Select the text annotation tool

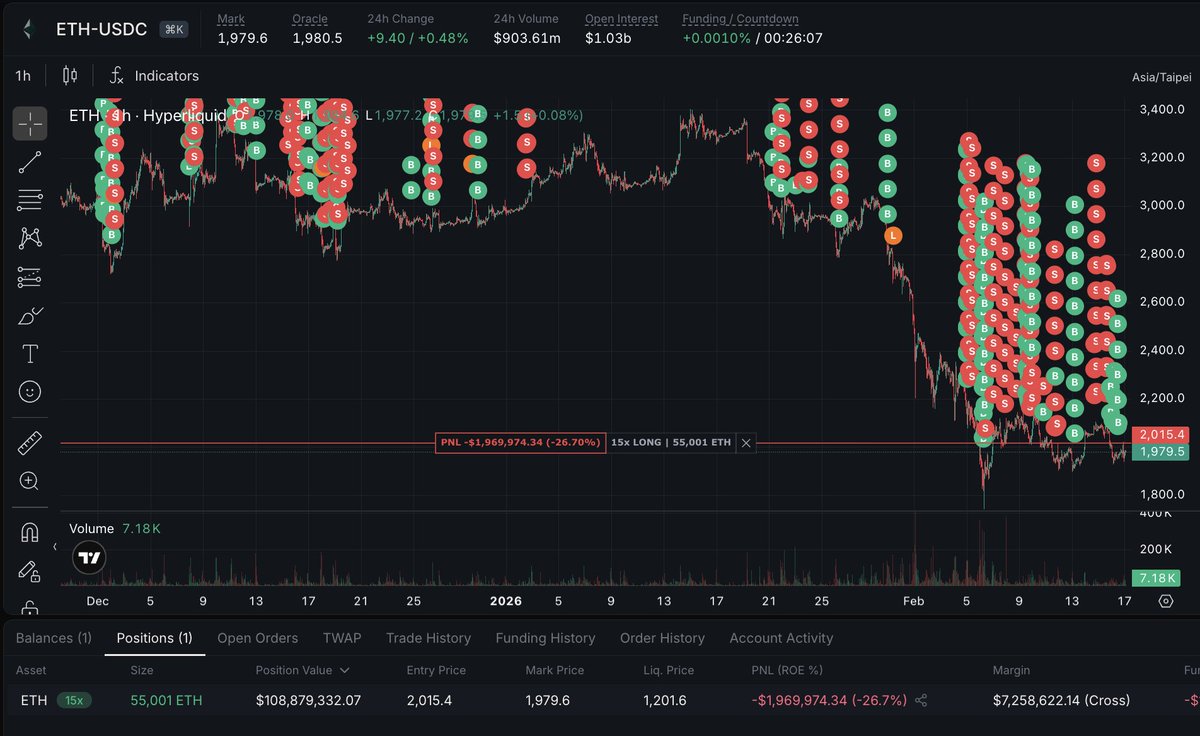coord(30,354)
